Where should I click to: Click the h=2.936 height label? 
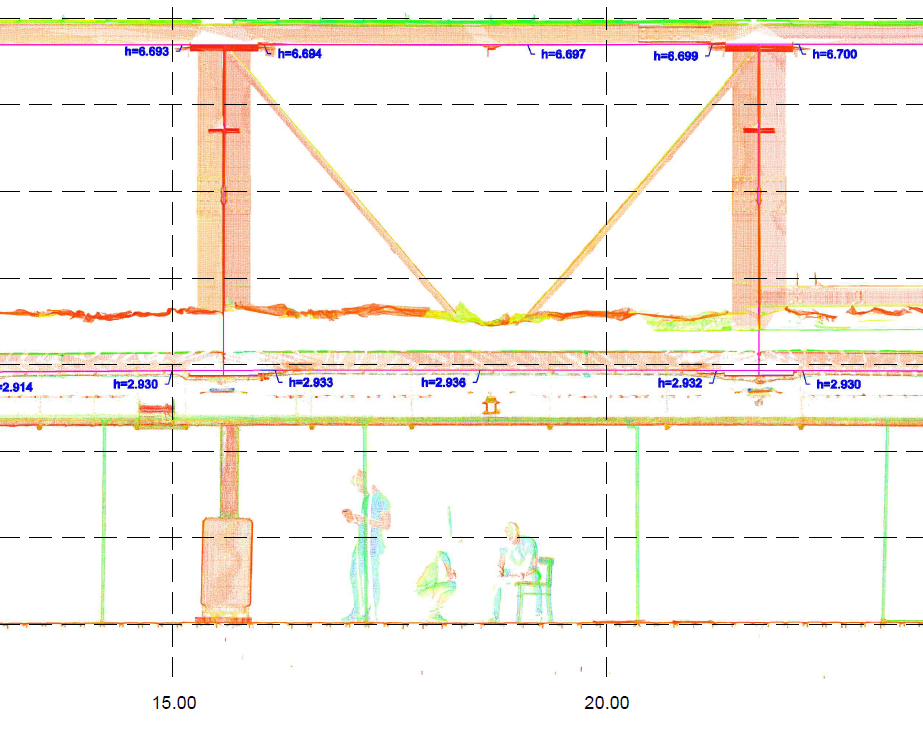(443, 382)
